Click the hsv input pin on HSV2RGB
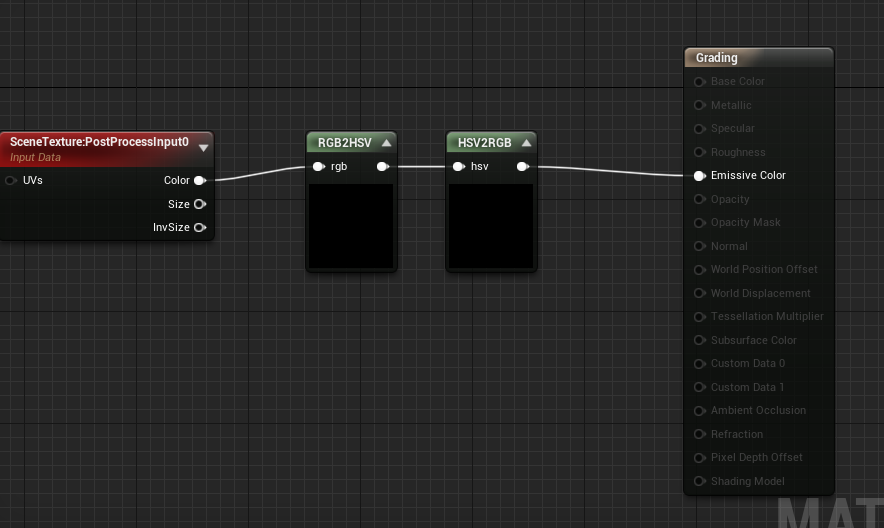884x528 pixels. [x=458, y=167]
